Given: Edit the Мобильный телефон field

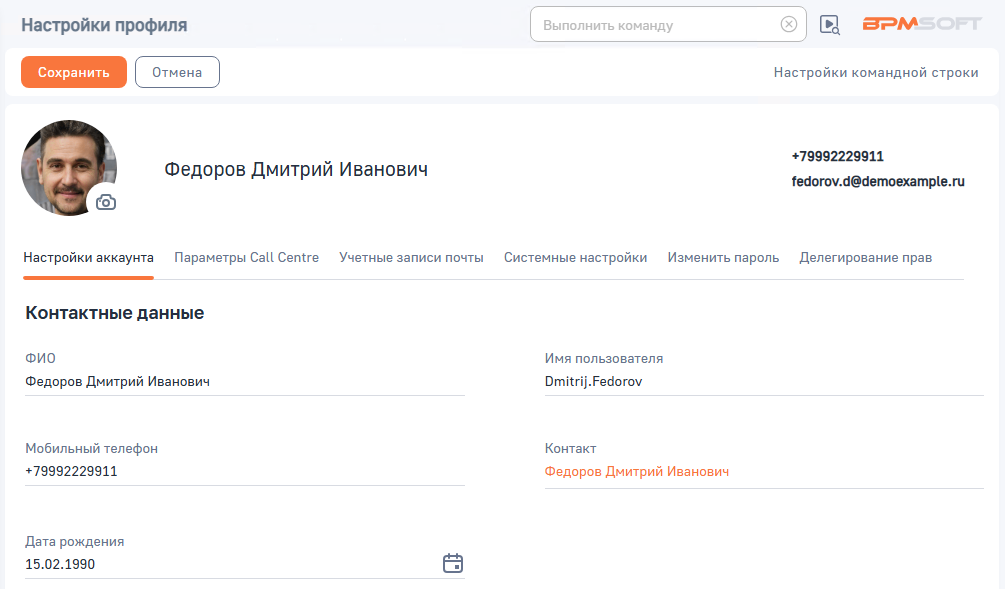Looking at the screenshot, I should pos(245,471).
